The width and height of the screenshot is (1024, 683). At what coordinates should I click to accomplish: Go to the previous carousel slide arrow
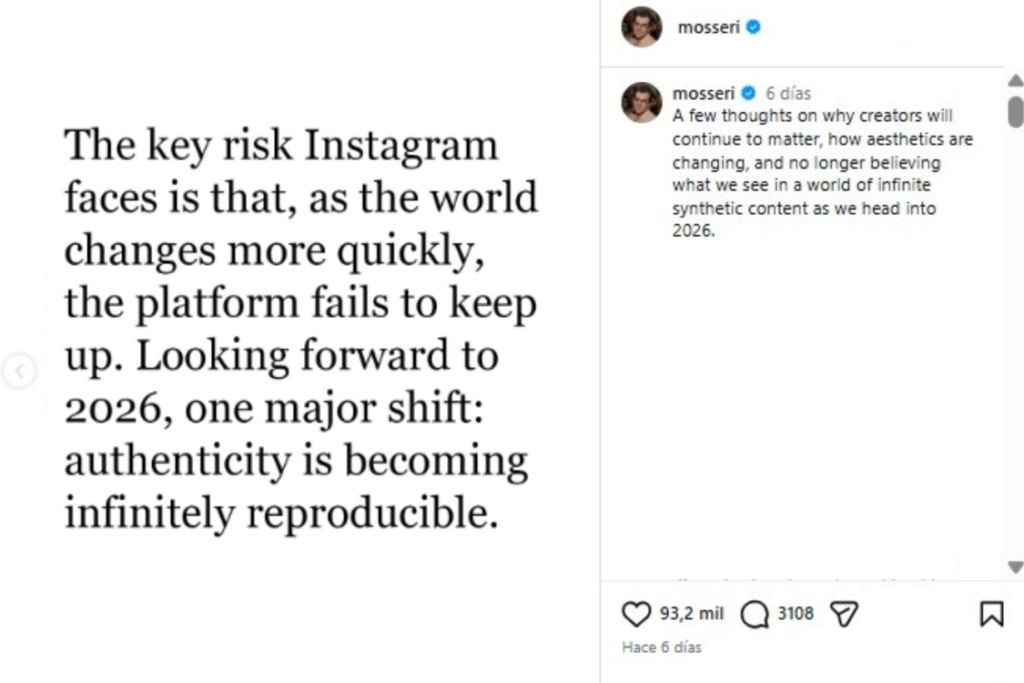pyautogui.click(x=19, y=372)
